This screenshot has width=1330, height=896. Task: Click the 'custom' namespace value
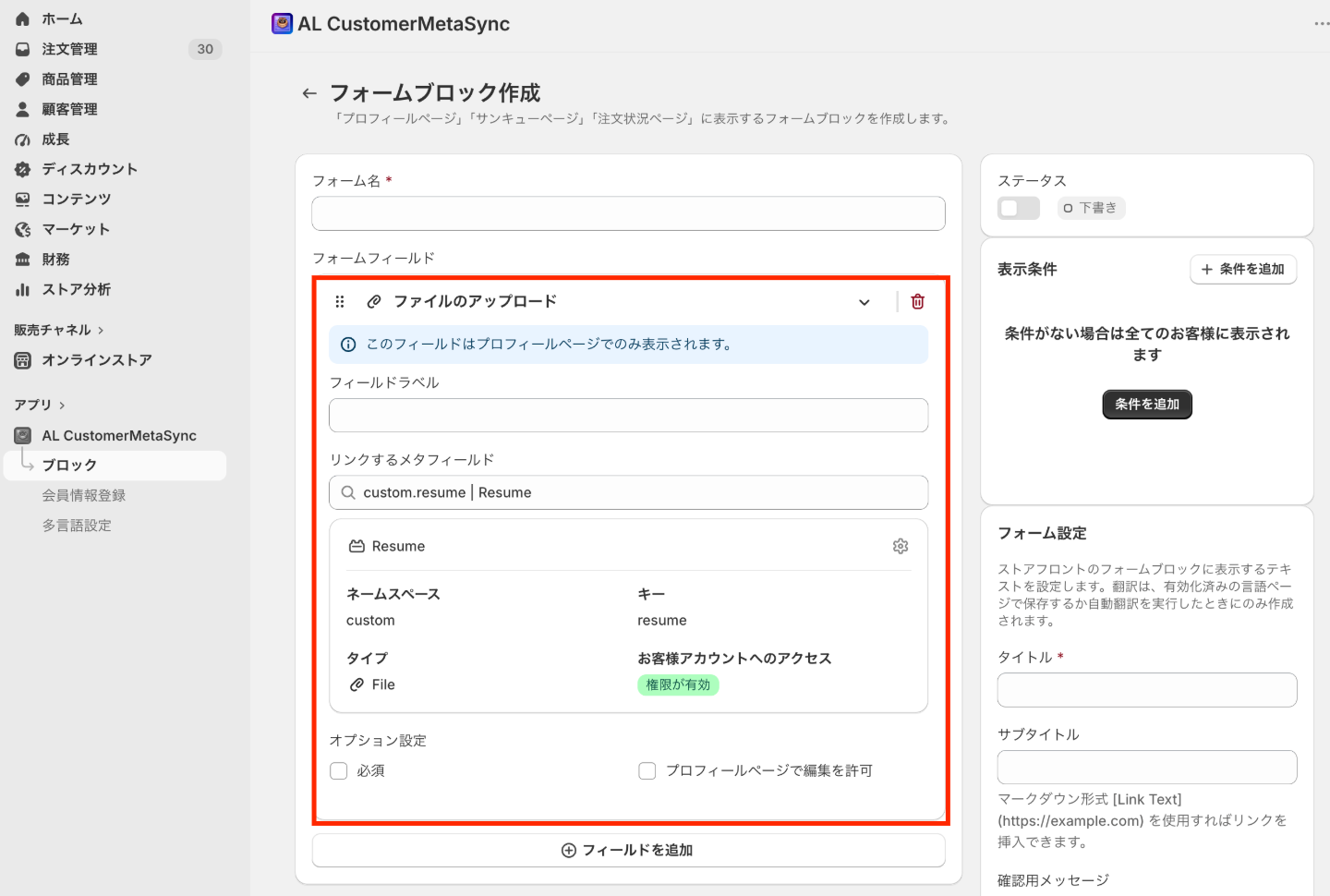(370, 621)
